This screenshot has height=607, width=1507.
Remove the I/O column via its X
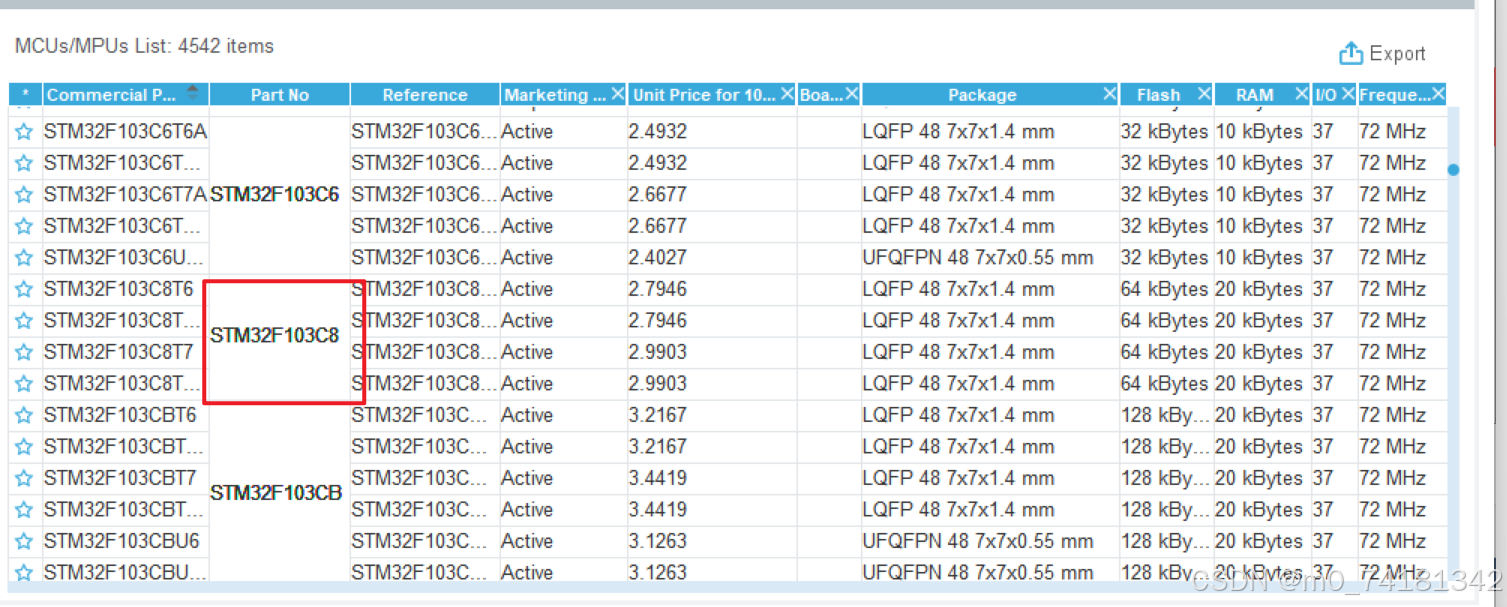(1348, 94)
